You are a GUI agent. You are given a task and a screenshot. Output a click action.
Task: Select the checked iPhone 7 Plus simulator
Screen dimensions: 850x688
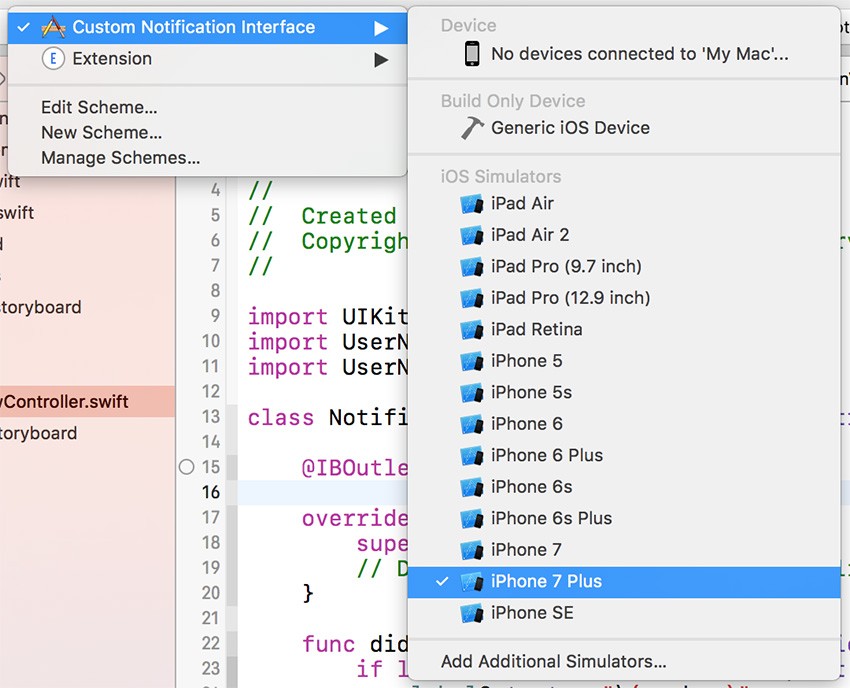(624, 582)
